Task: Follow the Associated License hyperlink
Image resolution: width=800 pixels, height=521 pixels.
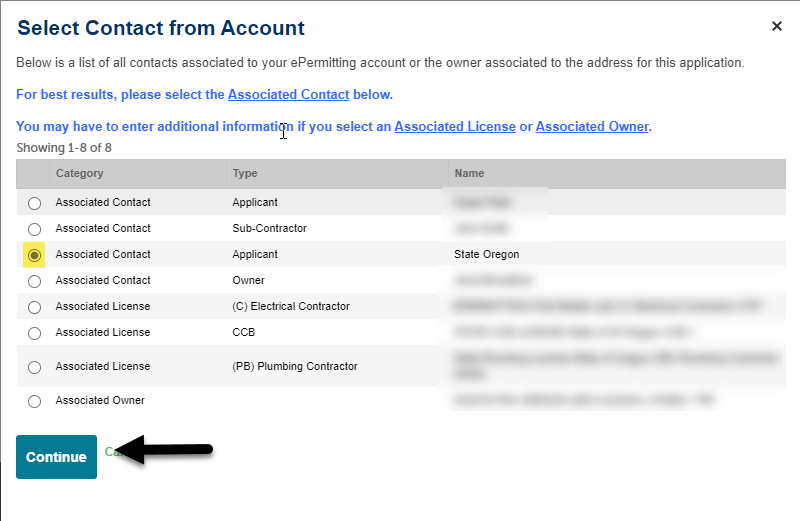Action: pyautogui.click(x=455, y=127)
